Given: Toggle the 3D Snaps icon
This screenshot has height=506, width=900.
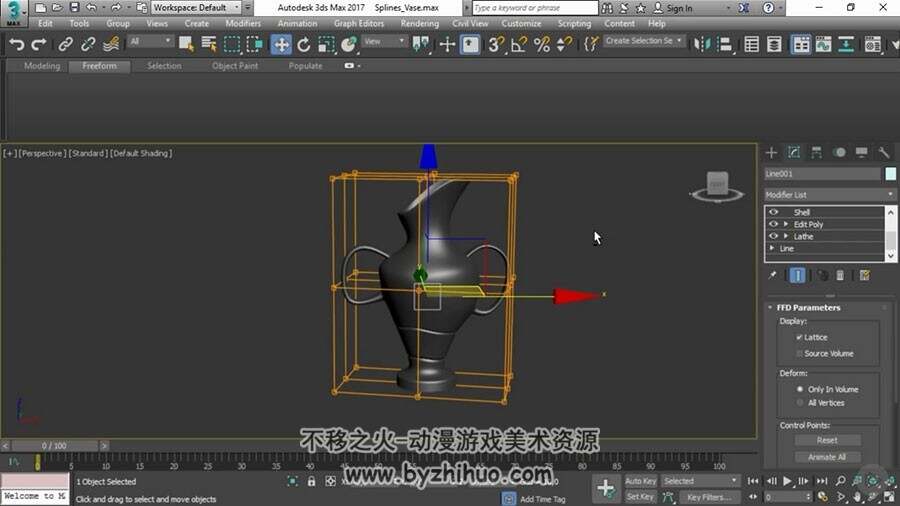Looking at the screenshot, I should [496, 45].
